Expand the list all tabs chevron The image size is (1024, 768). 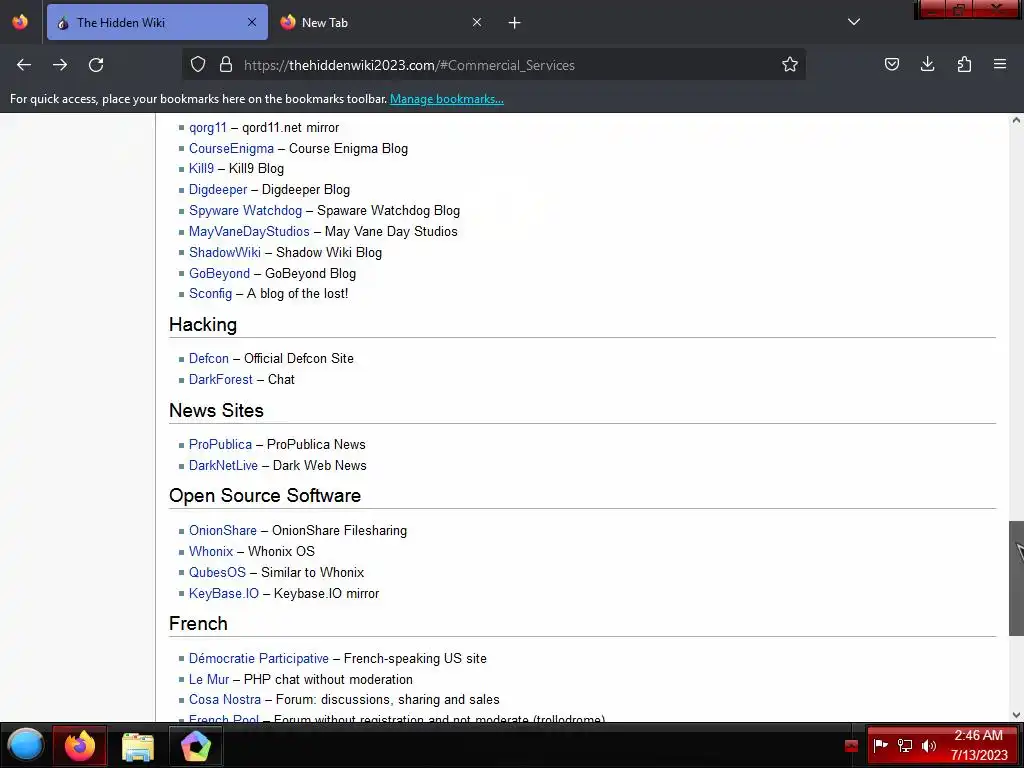click(854, 22)
